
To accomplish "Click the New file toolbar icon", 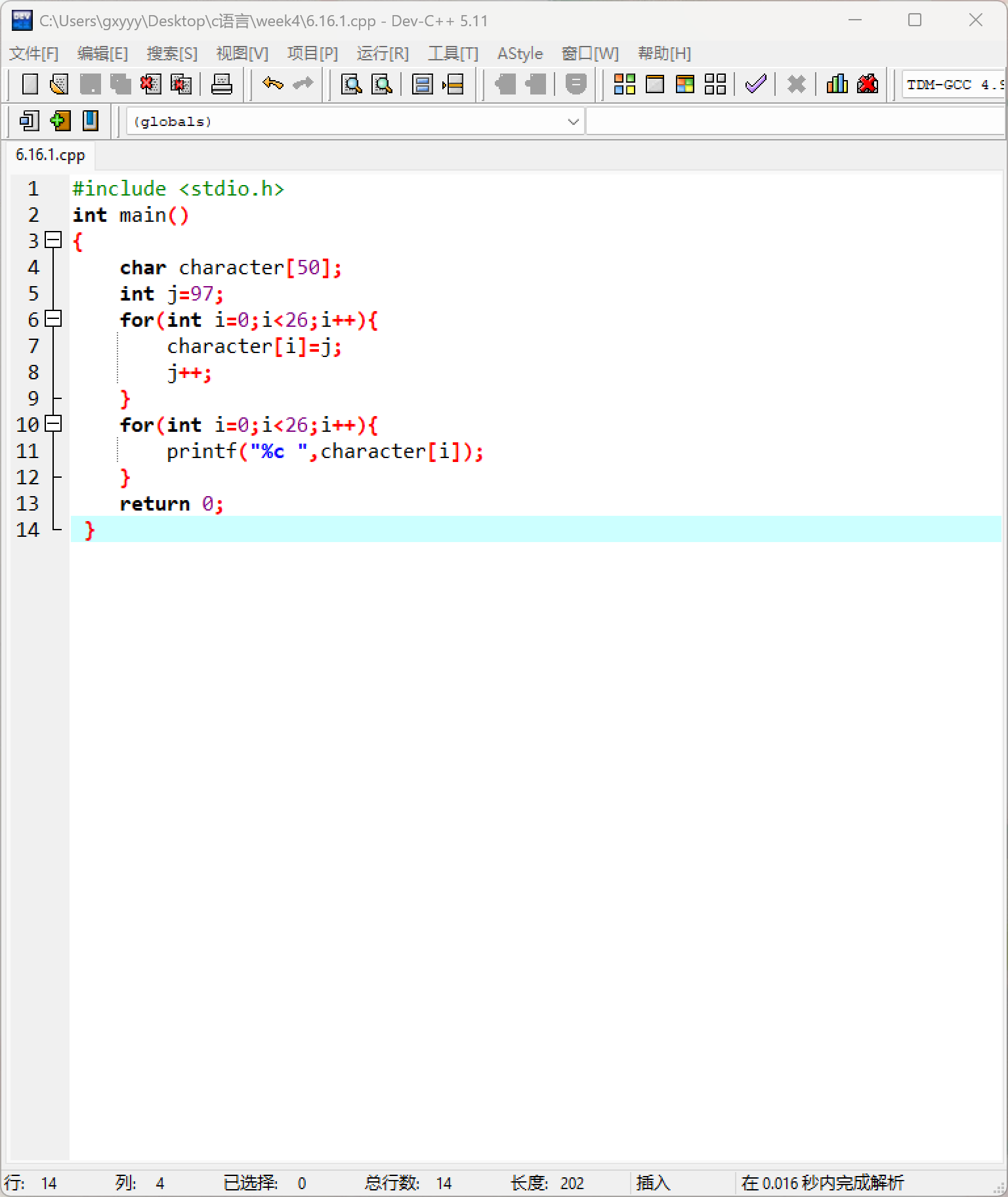I will (30, 84).
